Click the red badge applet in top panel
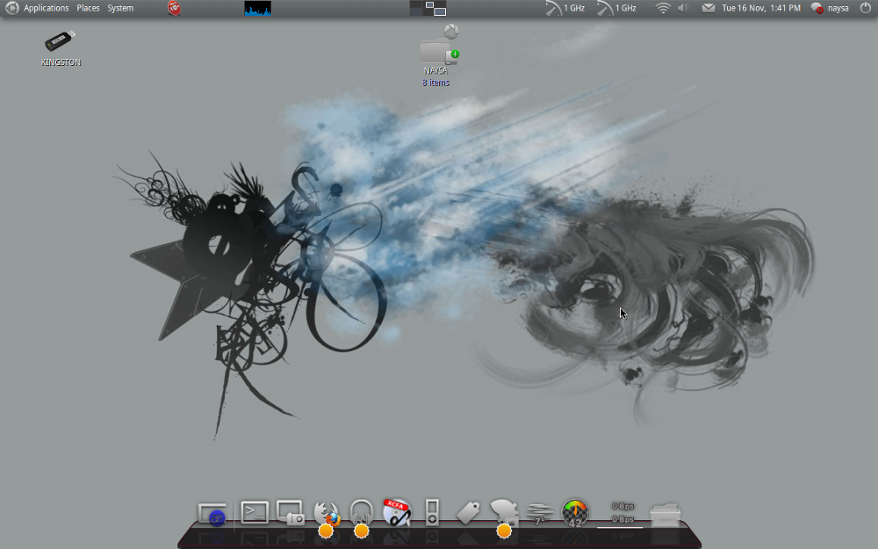 [174, 8]
